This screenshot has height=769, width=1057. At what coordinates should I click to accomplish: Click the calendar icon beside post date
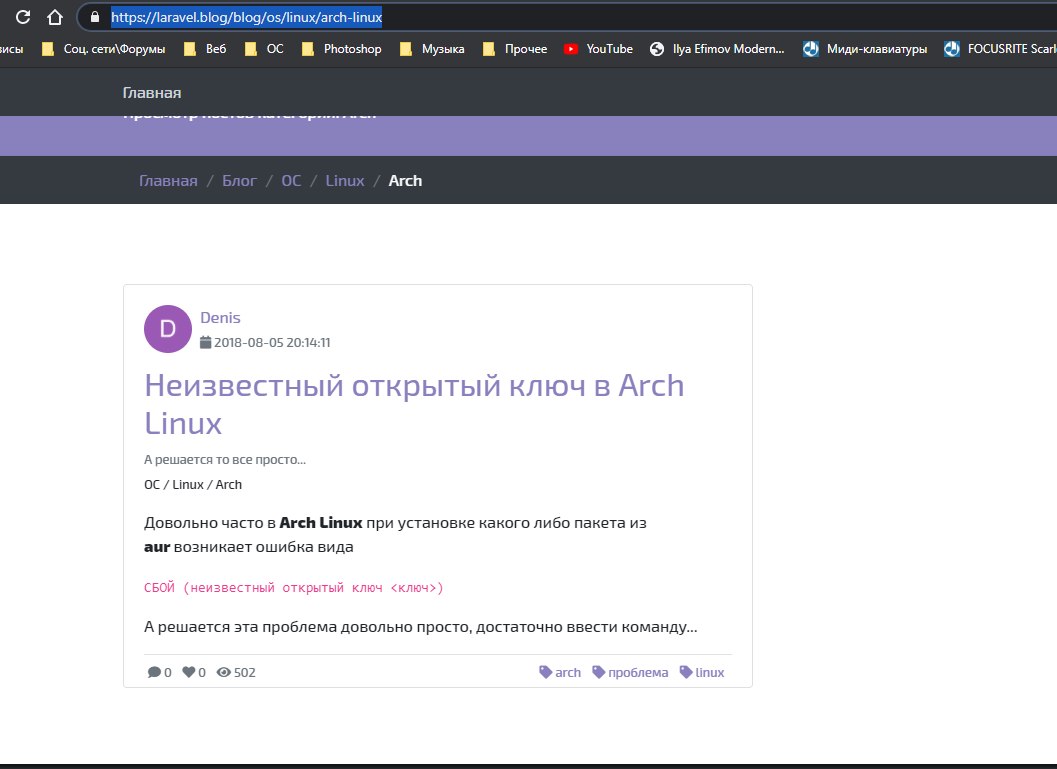click(x=206, y=342)
